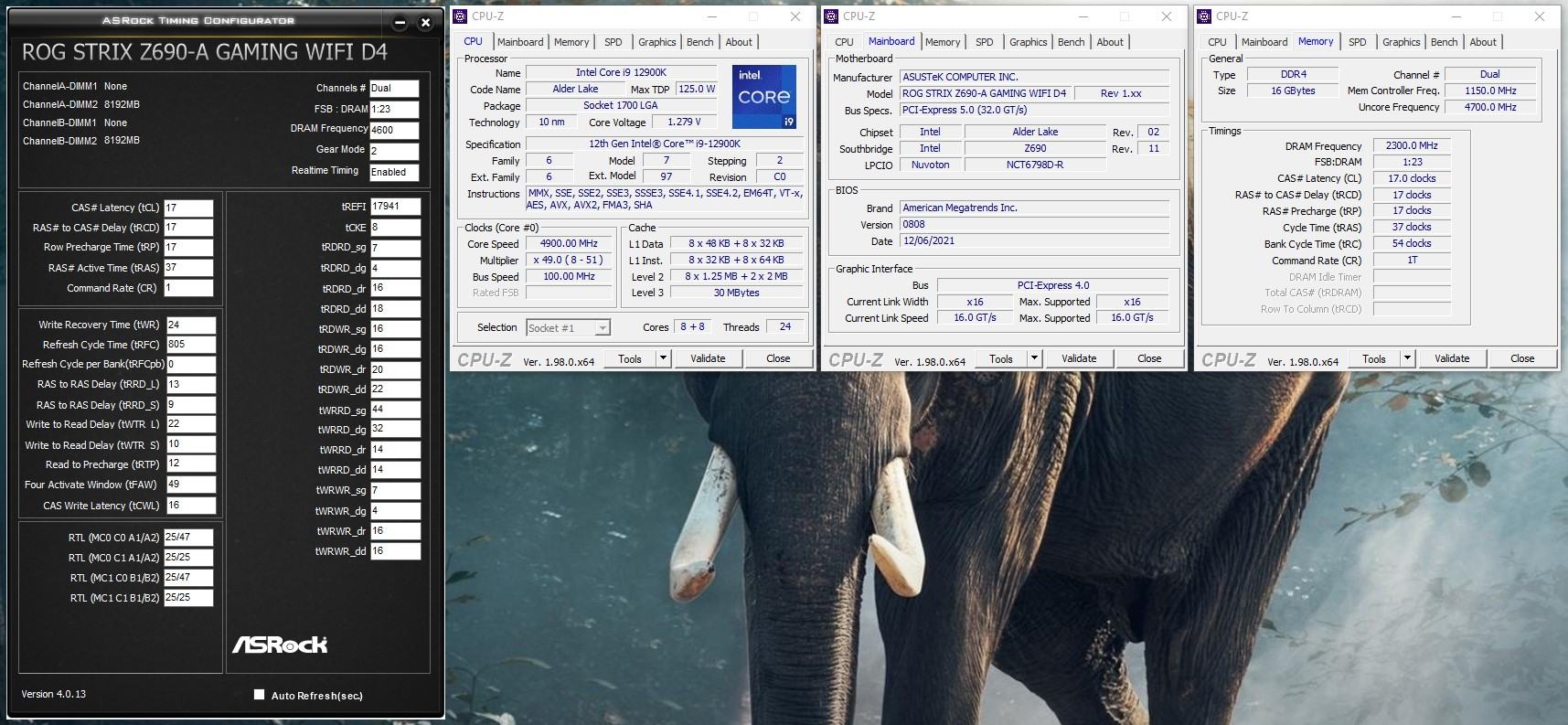Click the Close button in the CPU window

point(778,358)
